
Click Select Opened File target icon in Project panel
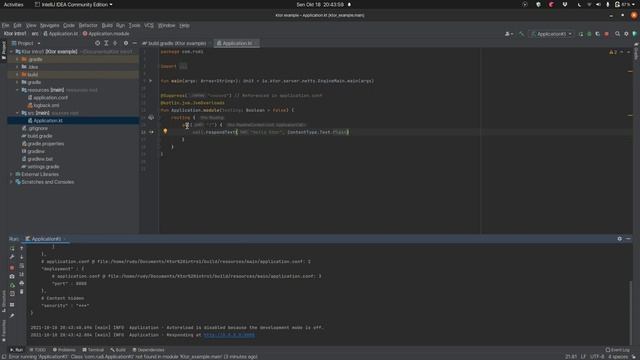(x=97, y=43)
